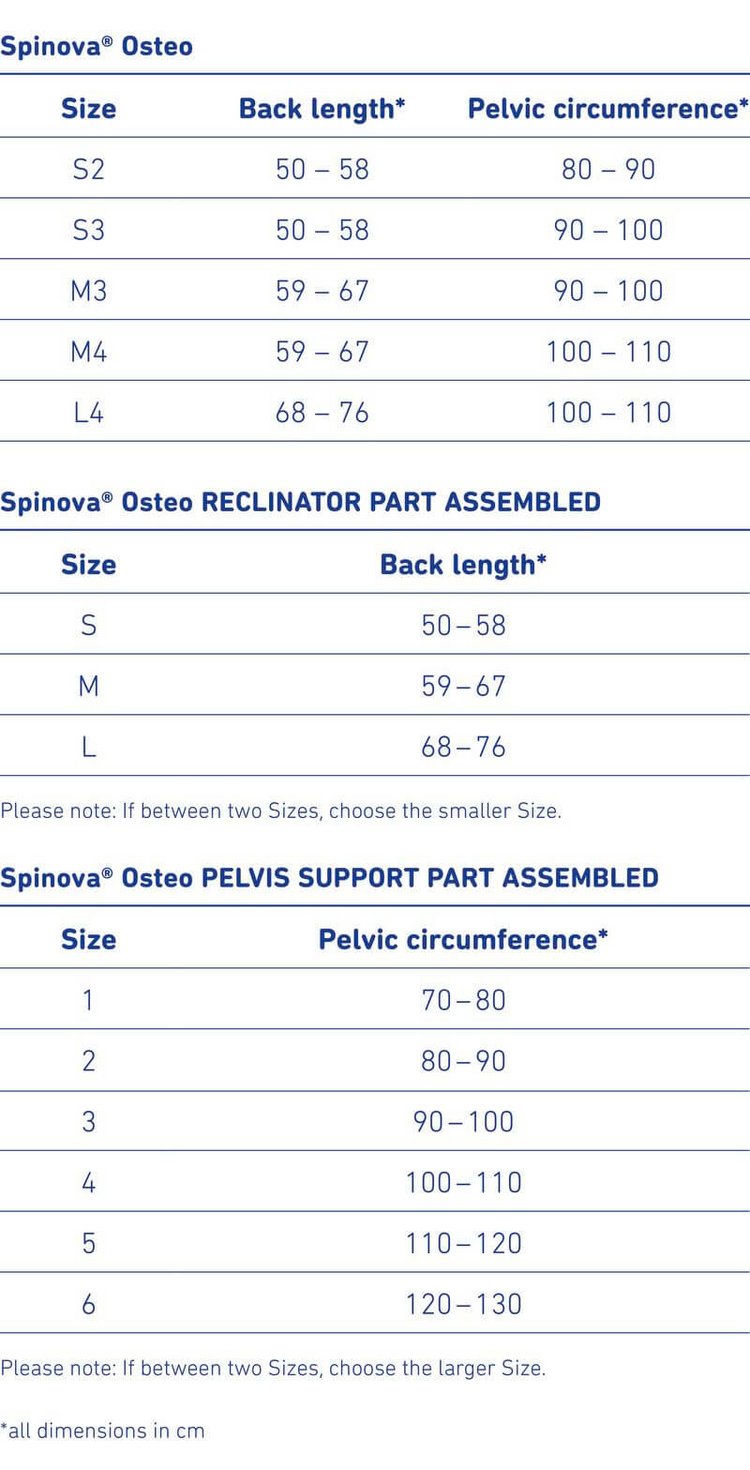Click the 110–120 pelvic circumference value
Screen dimensions: 750x1470
pos(463,1243)
